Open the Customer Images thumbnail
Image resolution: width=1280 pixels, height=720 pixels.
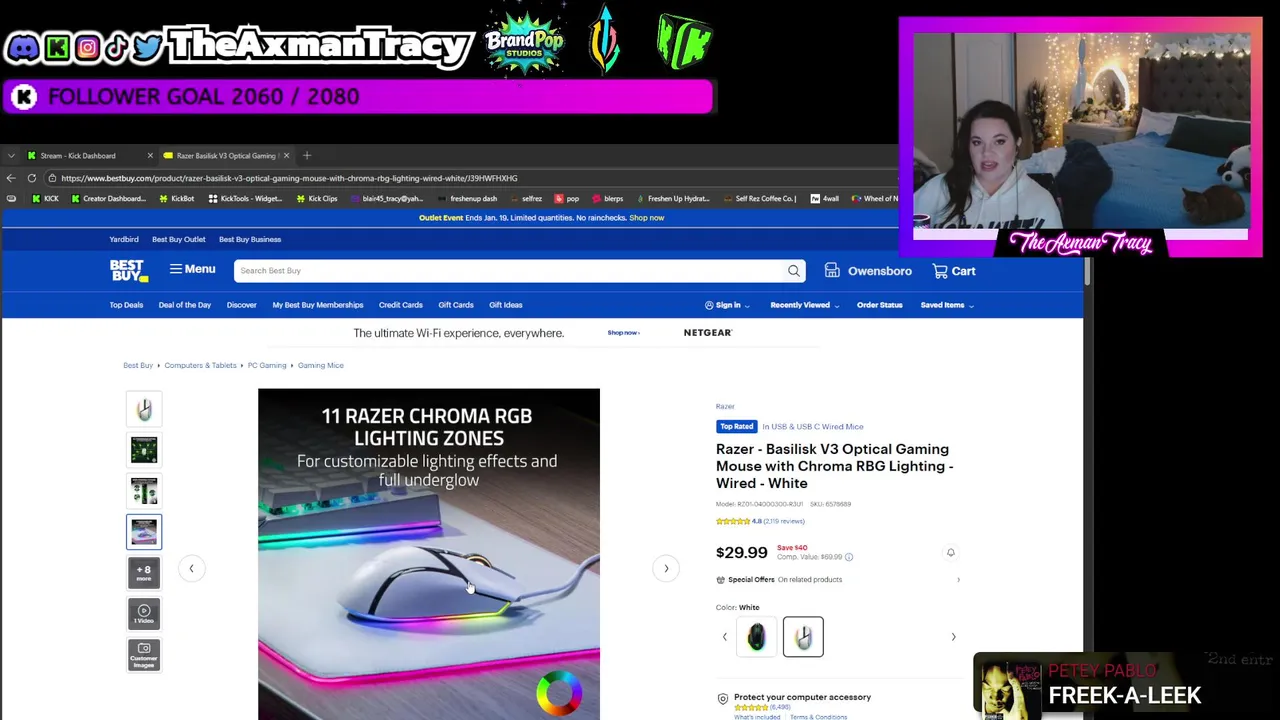point(144,654)
